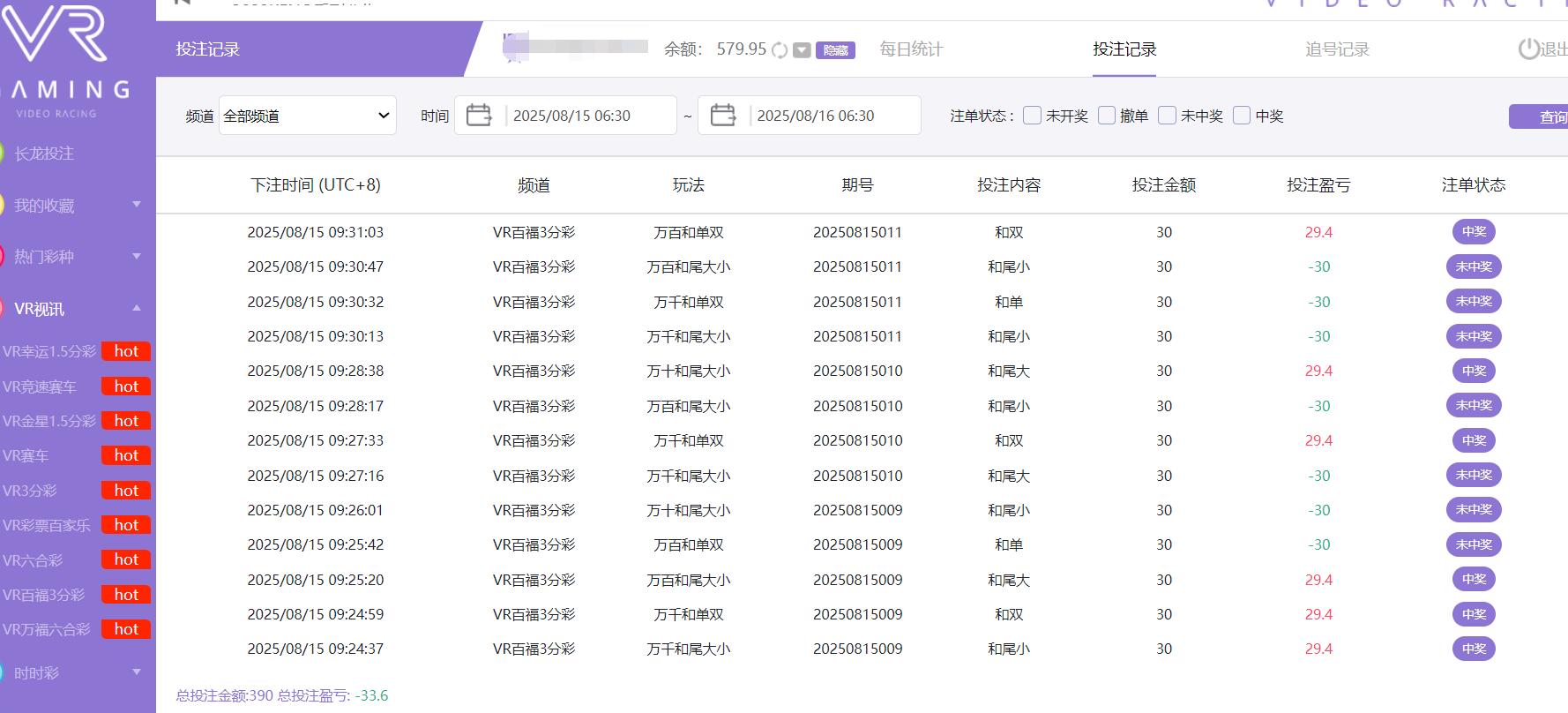
Task: Refresh the balance with the circular arrow icon
Action: [780, 50]
